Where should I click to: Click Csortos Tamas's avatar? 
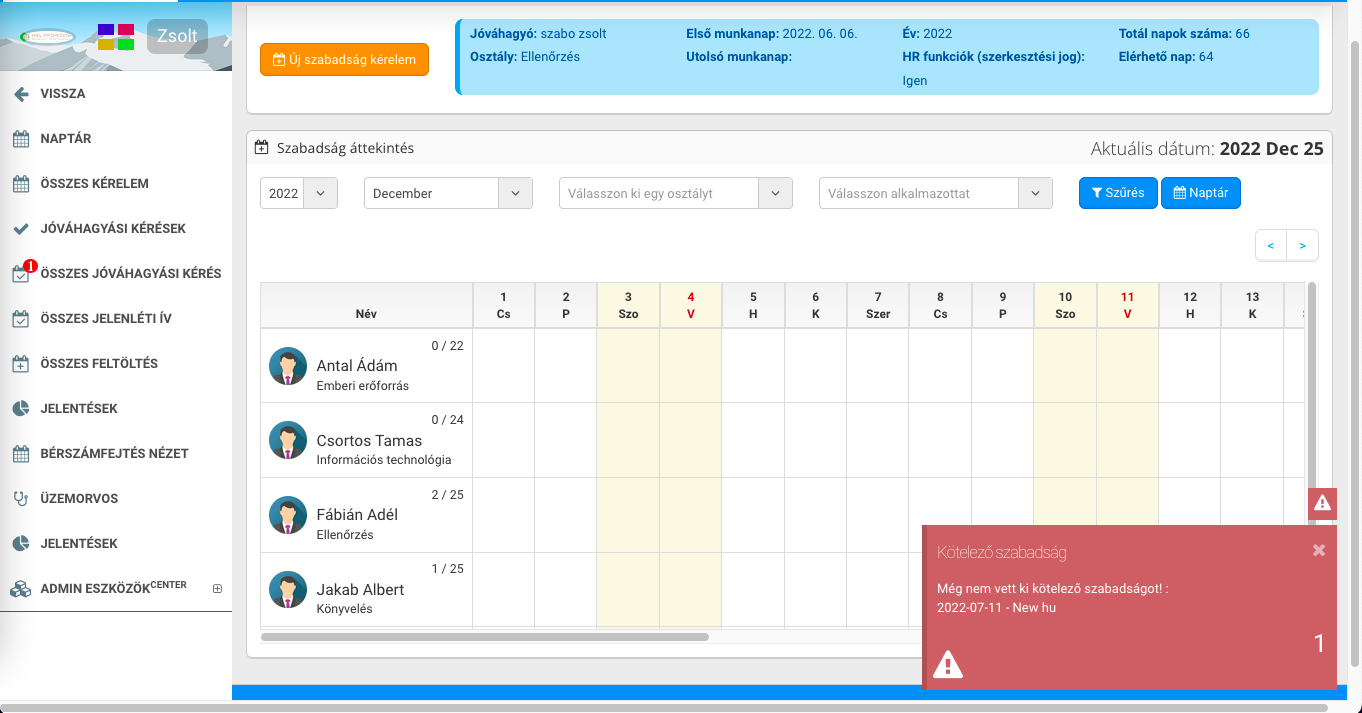tap(288, 440)
